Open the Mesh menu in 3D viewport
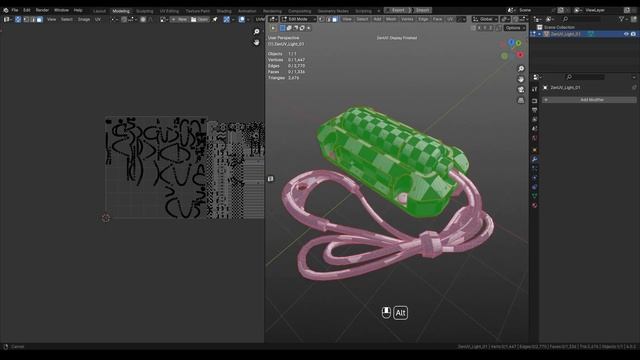640x360 pixels. (391, 19)
